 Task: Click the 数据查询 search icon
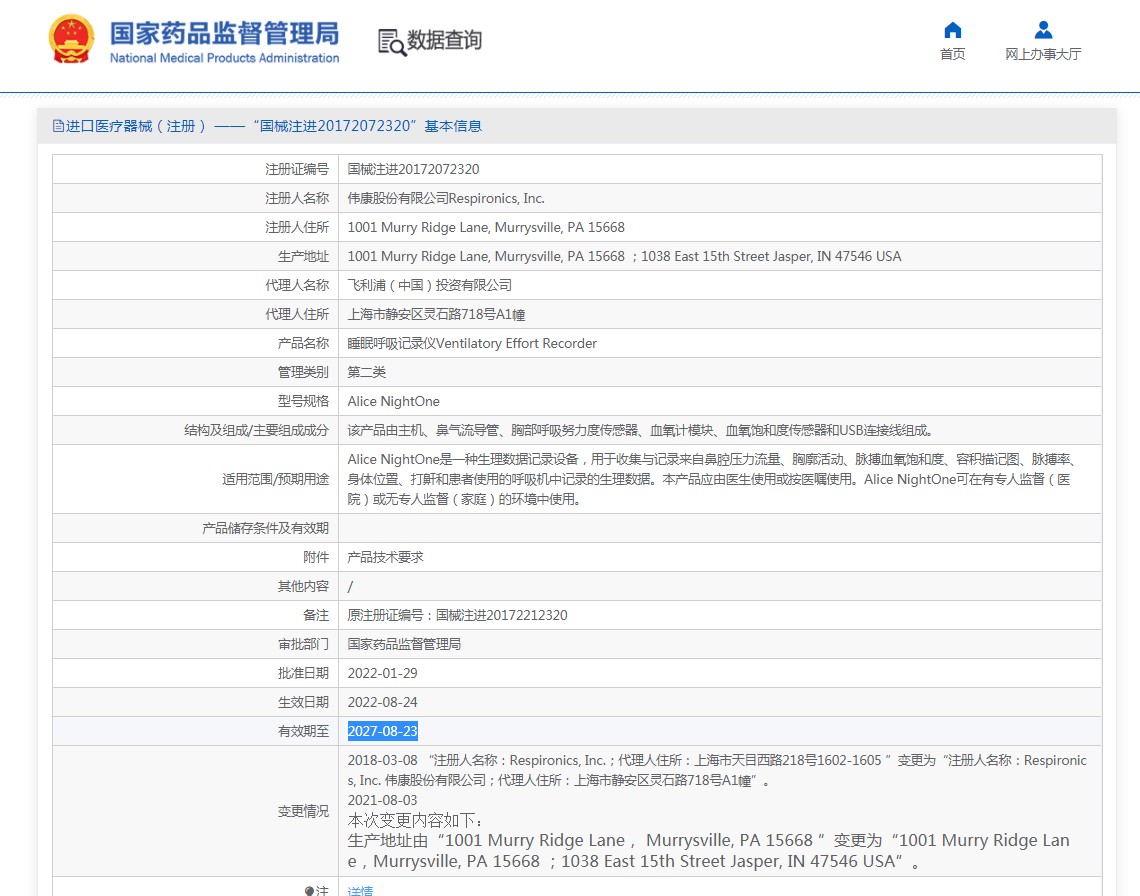[392, 42]
